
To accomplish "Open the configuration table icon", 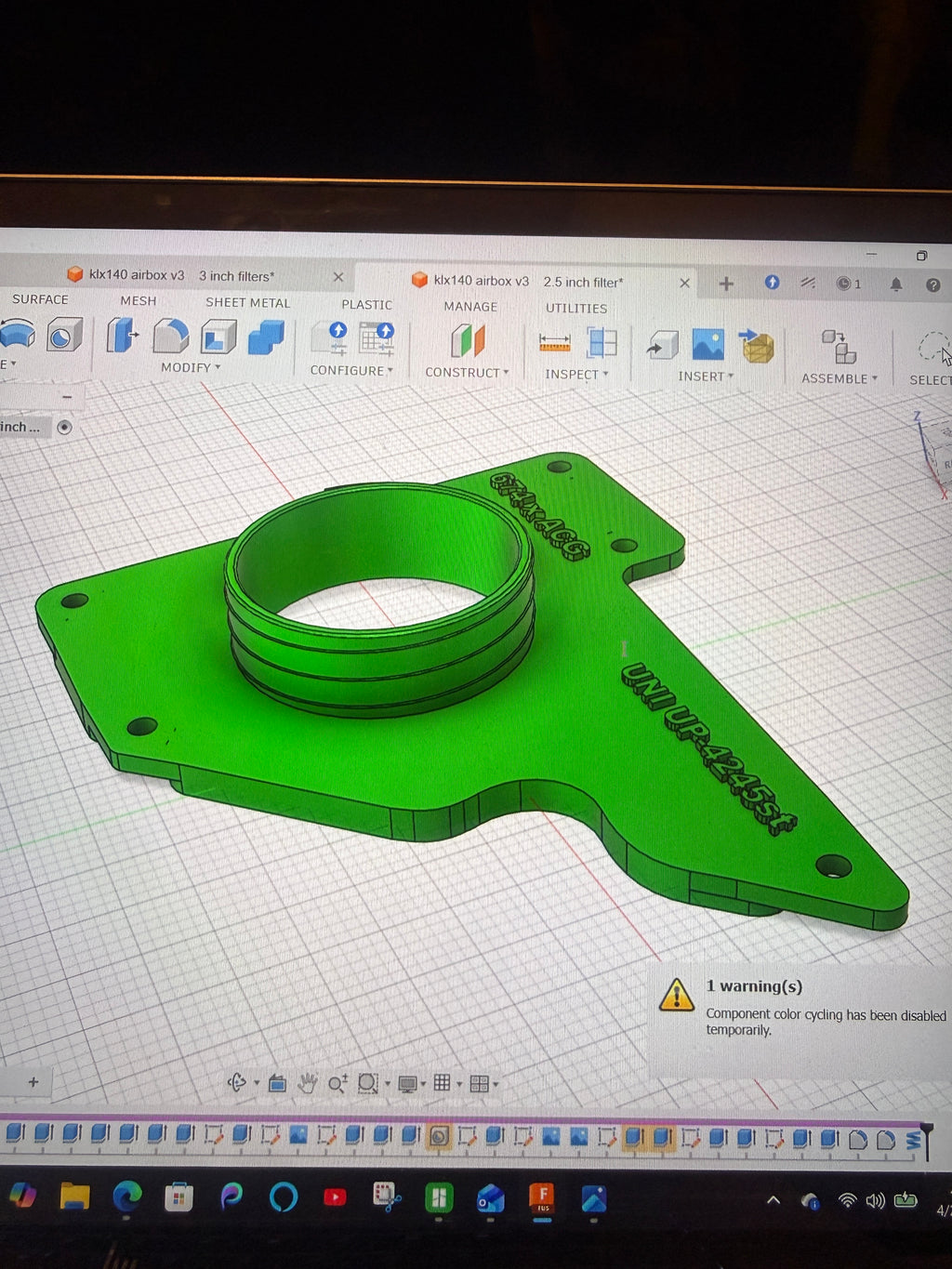I will (x=377, y=338).
